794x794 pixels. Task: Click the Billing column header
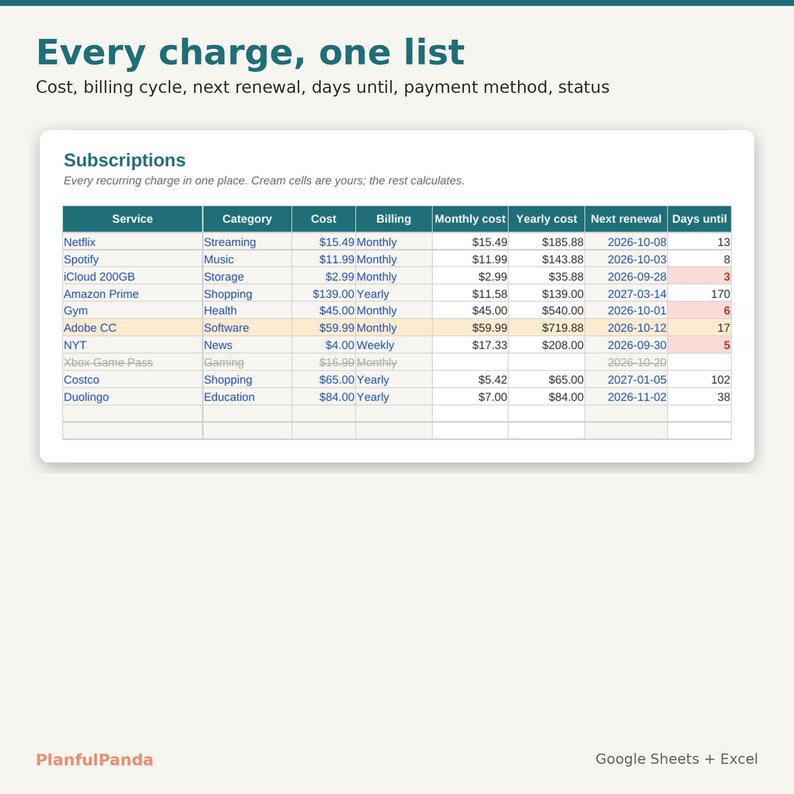tap(394, 219)
